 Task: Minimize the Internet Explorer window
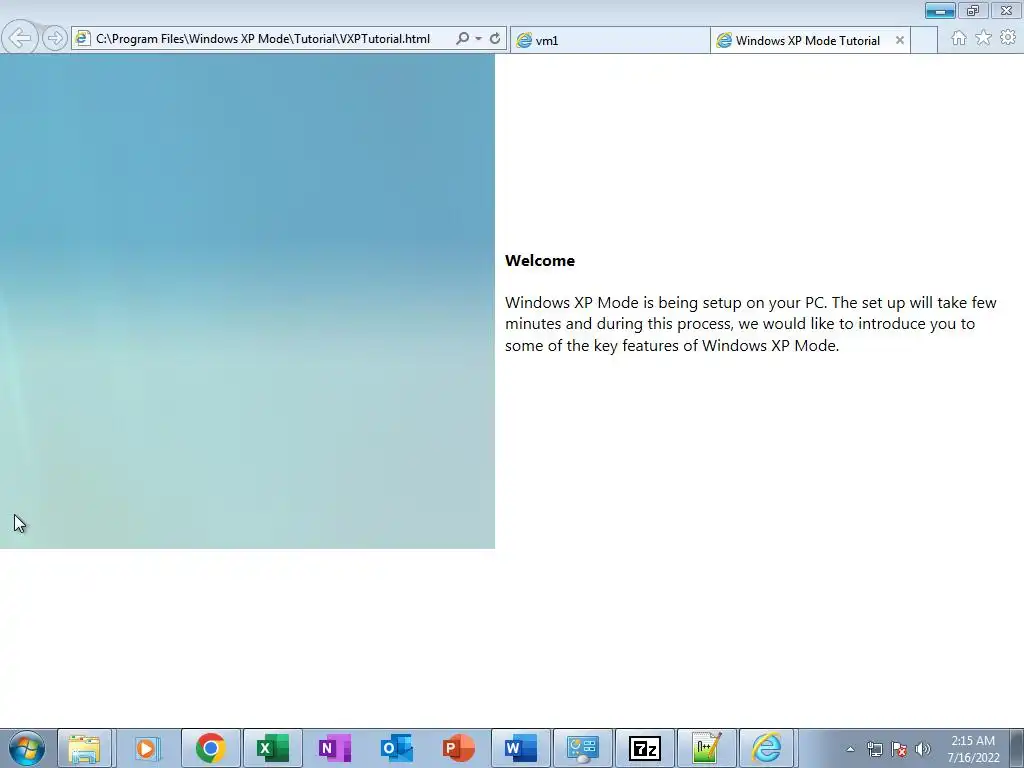pos(940,10)
